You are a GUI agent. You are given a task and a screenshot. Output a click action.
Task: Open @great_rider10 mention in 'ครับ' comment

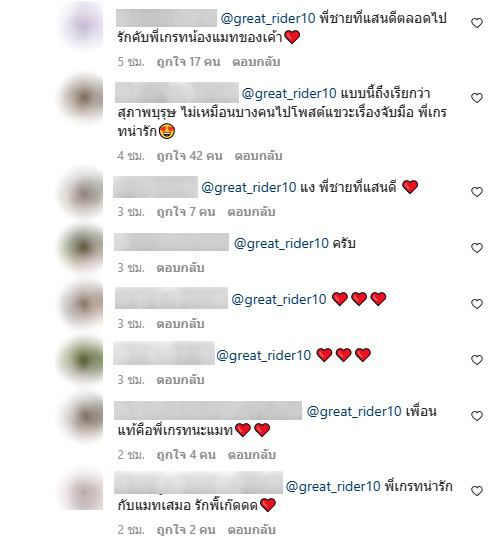pos(281,244)
